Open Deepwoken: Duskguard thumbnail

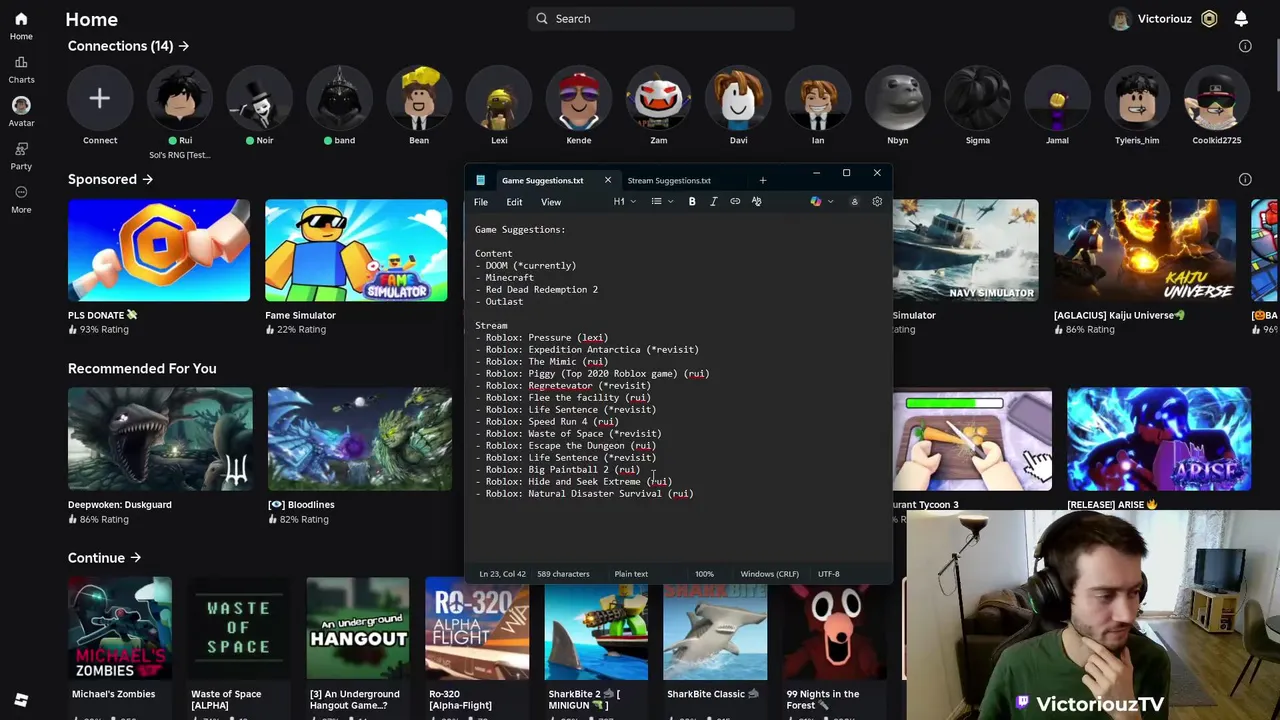160,439
